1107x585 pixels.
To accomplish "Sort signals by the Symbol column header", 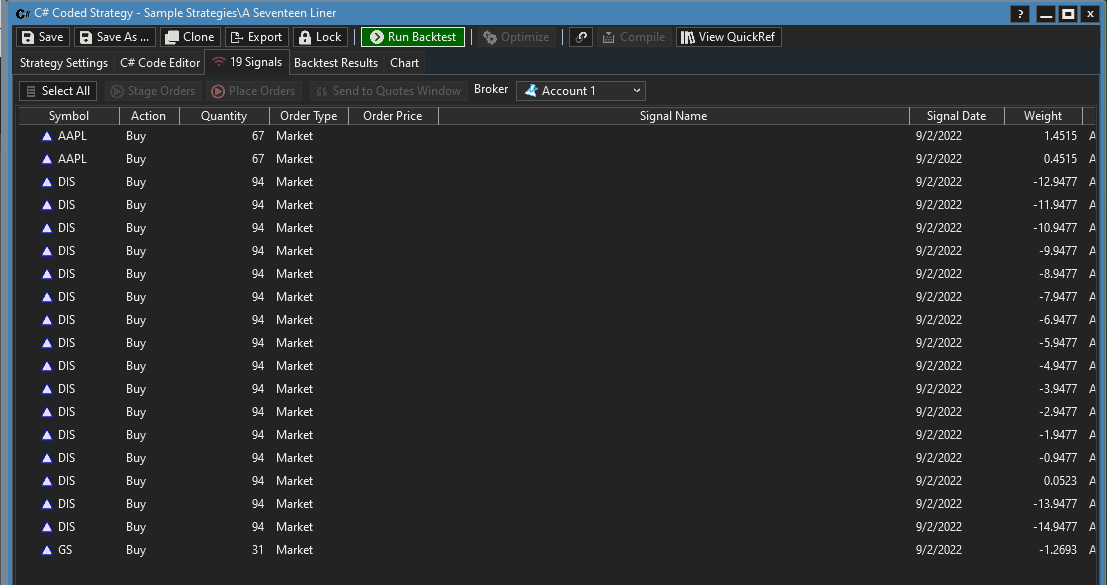I will [x=69, y=116].
